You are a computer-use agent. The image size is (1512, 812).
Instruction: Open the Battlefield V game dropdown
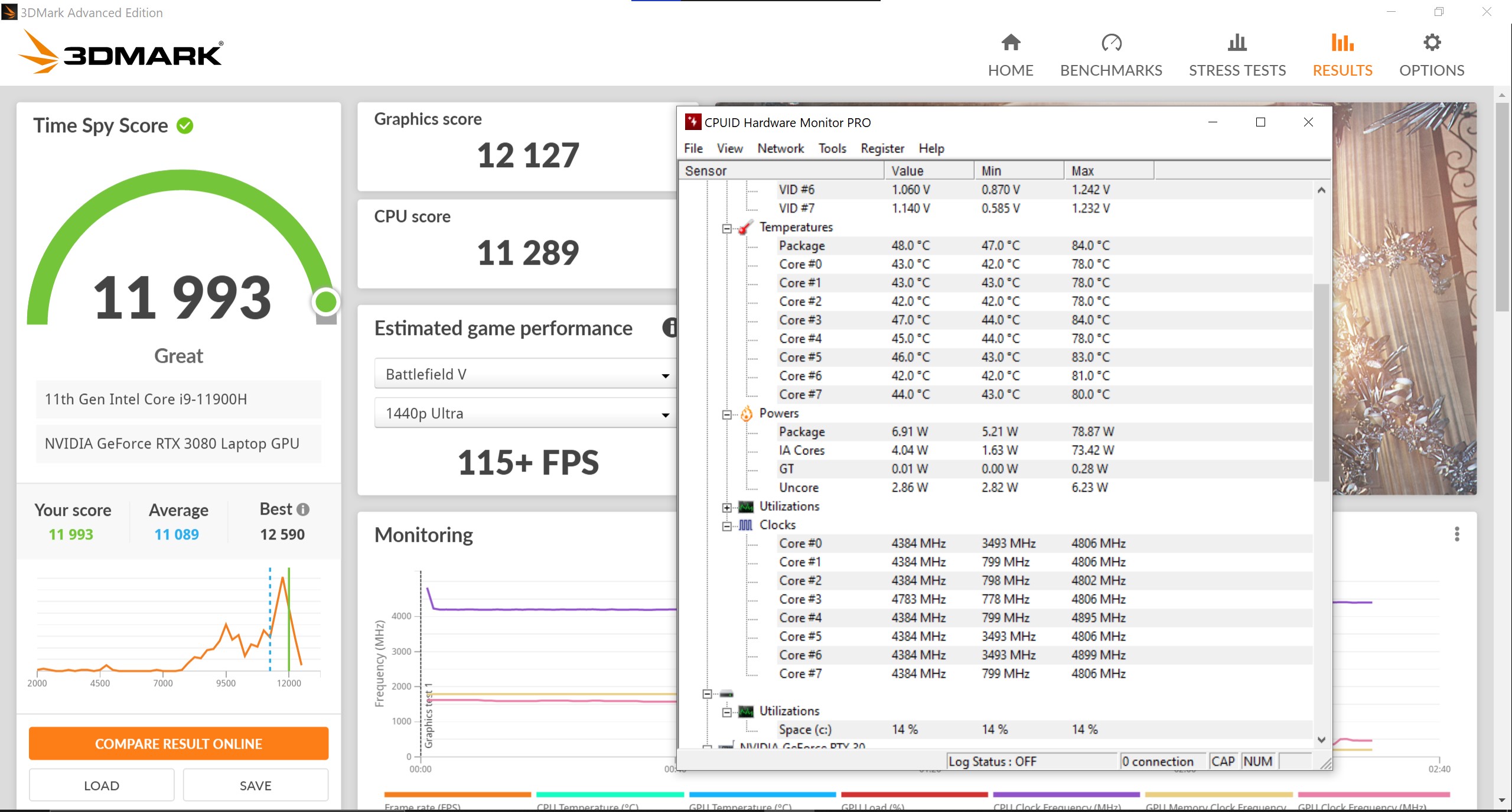(x=524, y=374)
